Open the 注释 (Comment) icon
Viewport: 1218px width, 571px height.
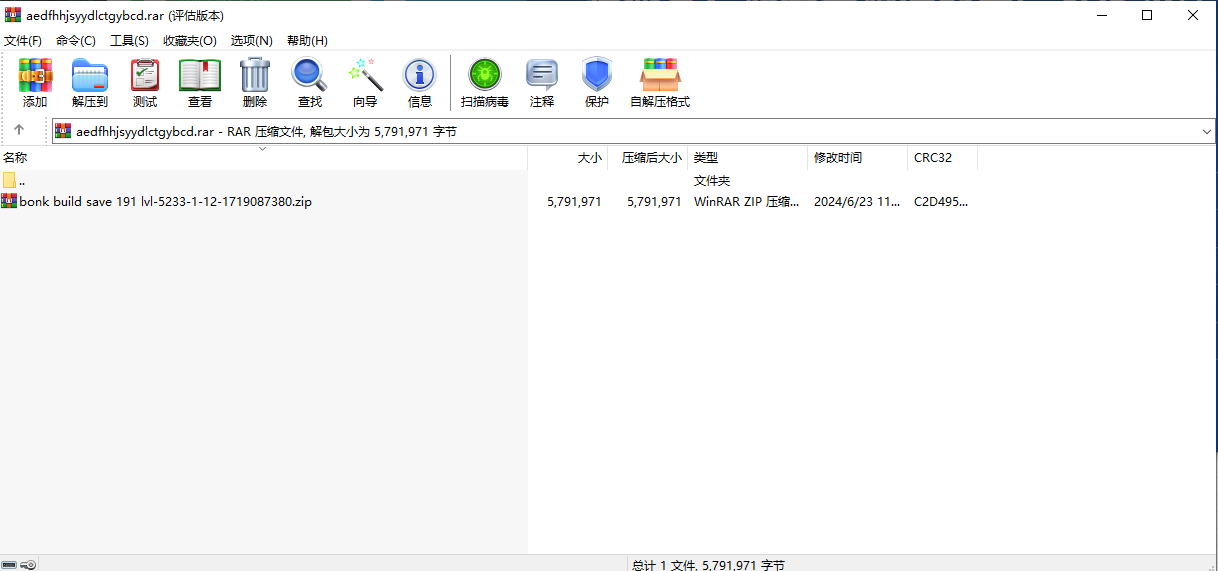[542, 75]
